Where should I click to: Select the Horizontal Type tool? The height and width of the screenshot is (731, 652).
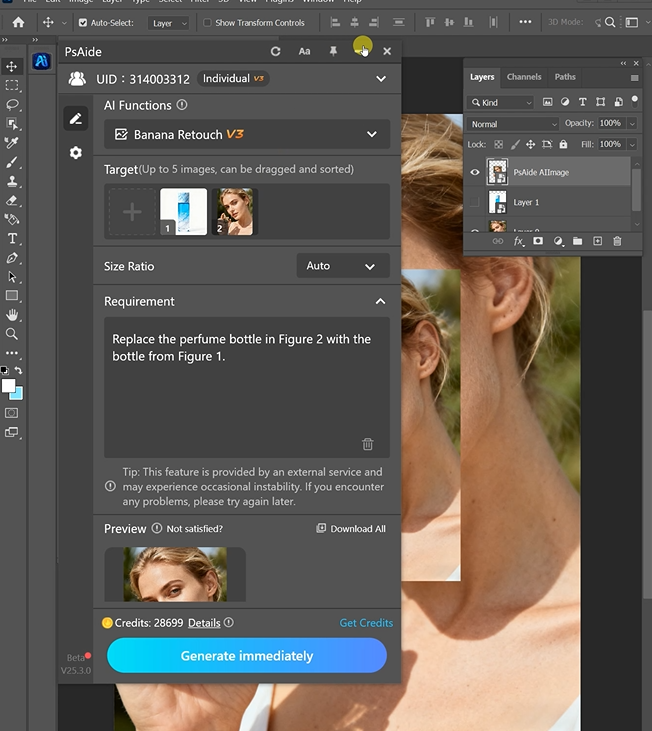tap(12, 239)
